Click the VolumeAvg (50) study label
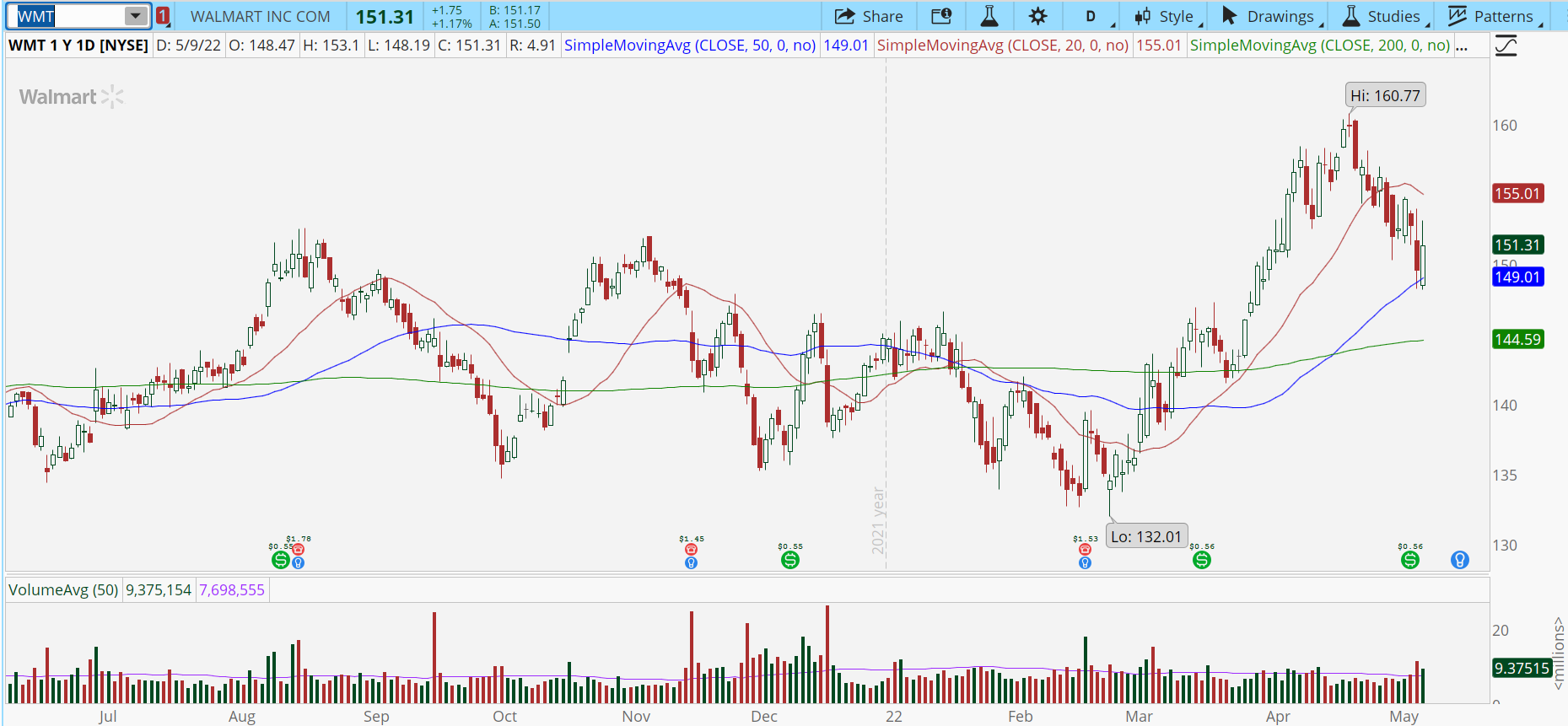 [x=63, y=590]
